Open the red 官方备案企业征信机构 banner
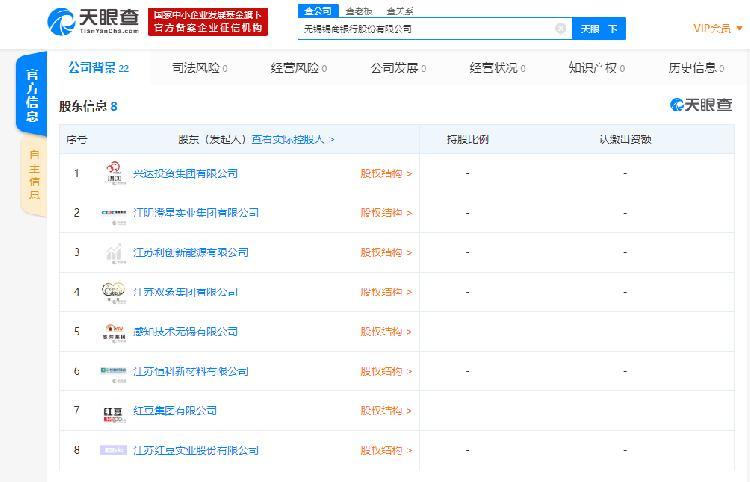The height and width of the screenshot is (482, 750). click(x=208, y=22)
